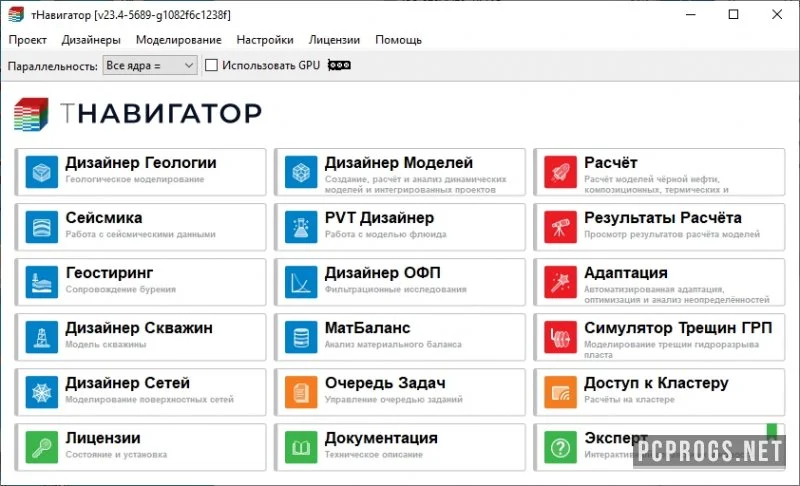This screenshot has height=486, width=800.
Task: Click the Расчёт title text
Action: [611, 163]
